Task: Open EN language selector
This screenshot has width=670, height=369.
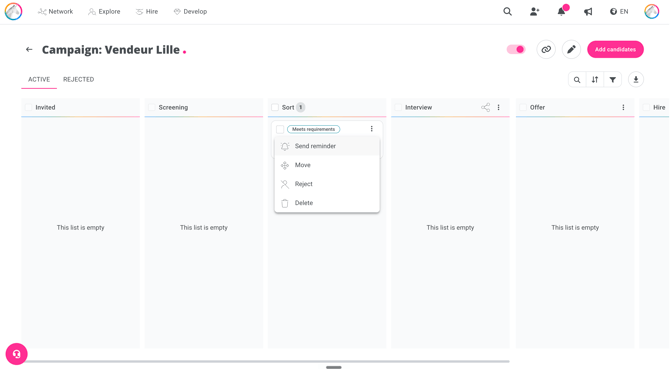Action: [619, 12]
